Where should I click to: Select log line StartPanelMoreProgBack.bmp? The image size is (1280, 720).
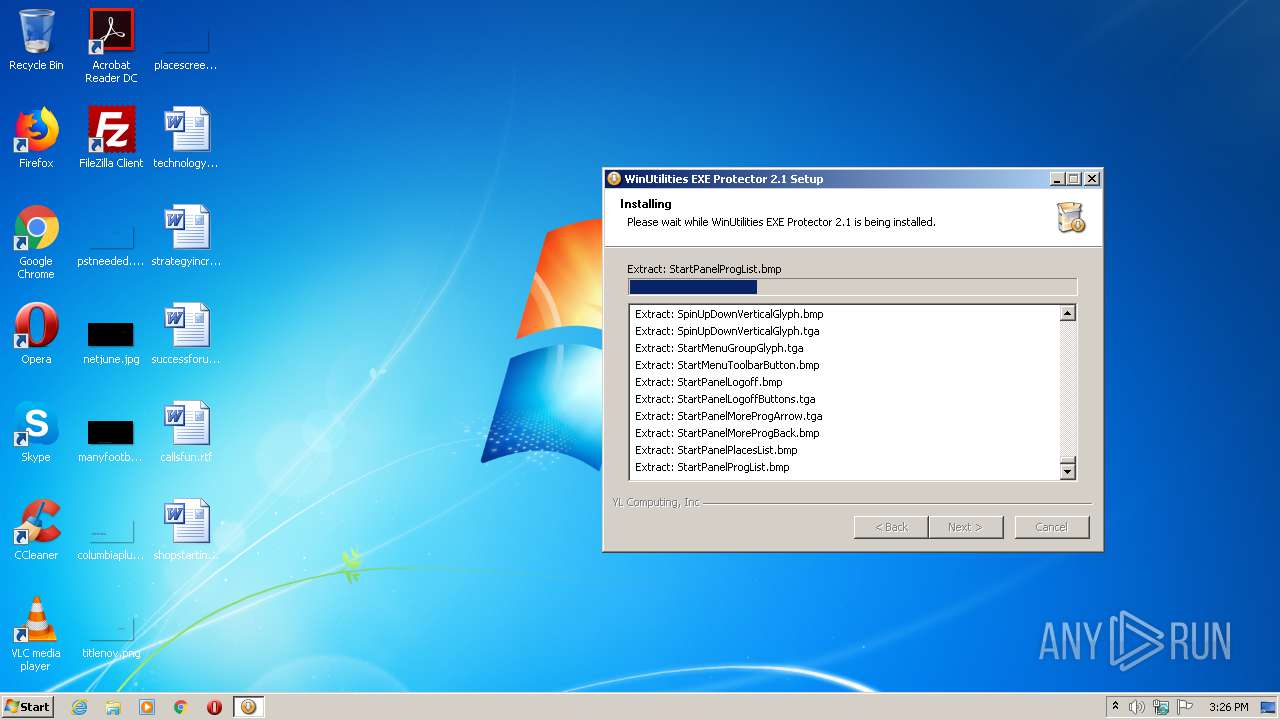coord(727,433)
